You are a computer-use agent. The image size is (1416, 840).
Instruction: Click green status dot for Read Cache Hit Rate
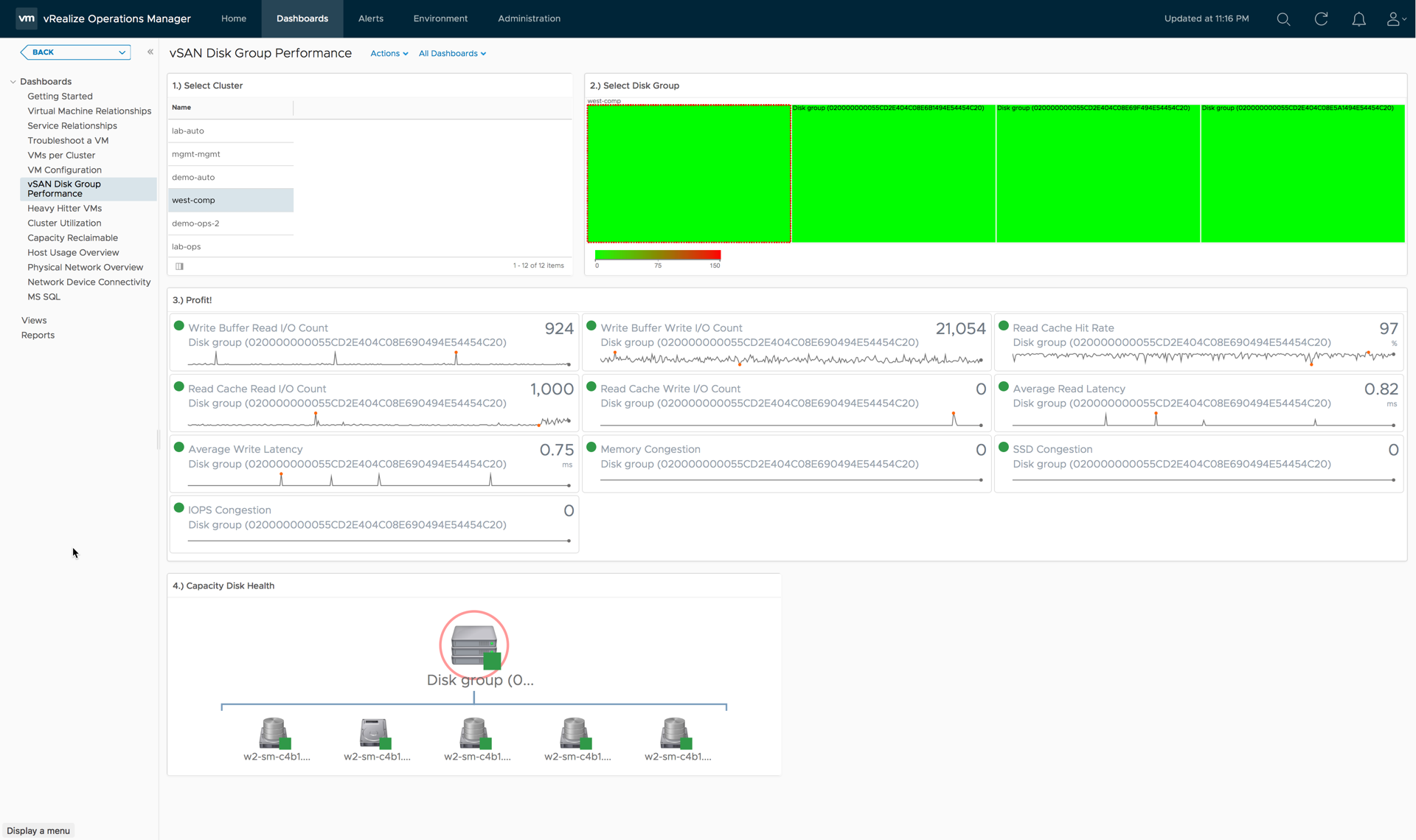tap(1003, 325)
